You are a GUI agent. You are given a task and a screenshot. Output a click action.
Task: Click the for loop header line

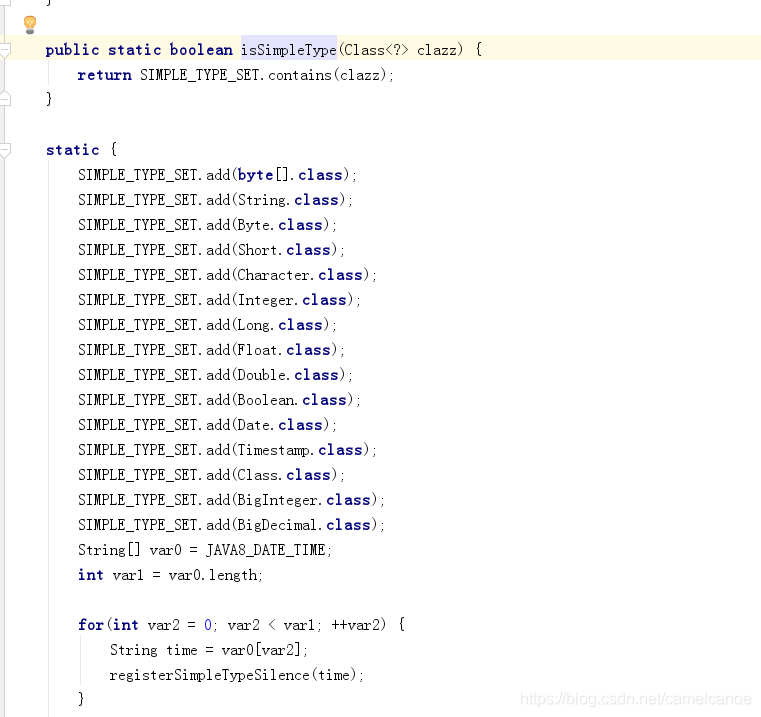click(x=241, y=625)
